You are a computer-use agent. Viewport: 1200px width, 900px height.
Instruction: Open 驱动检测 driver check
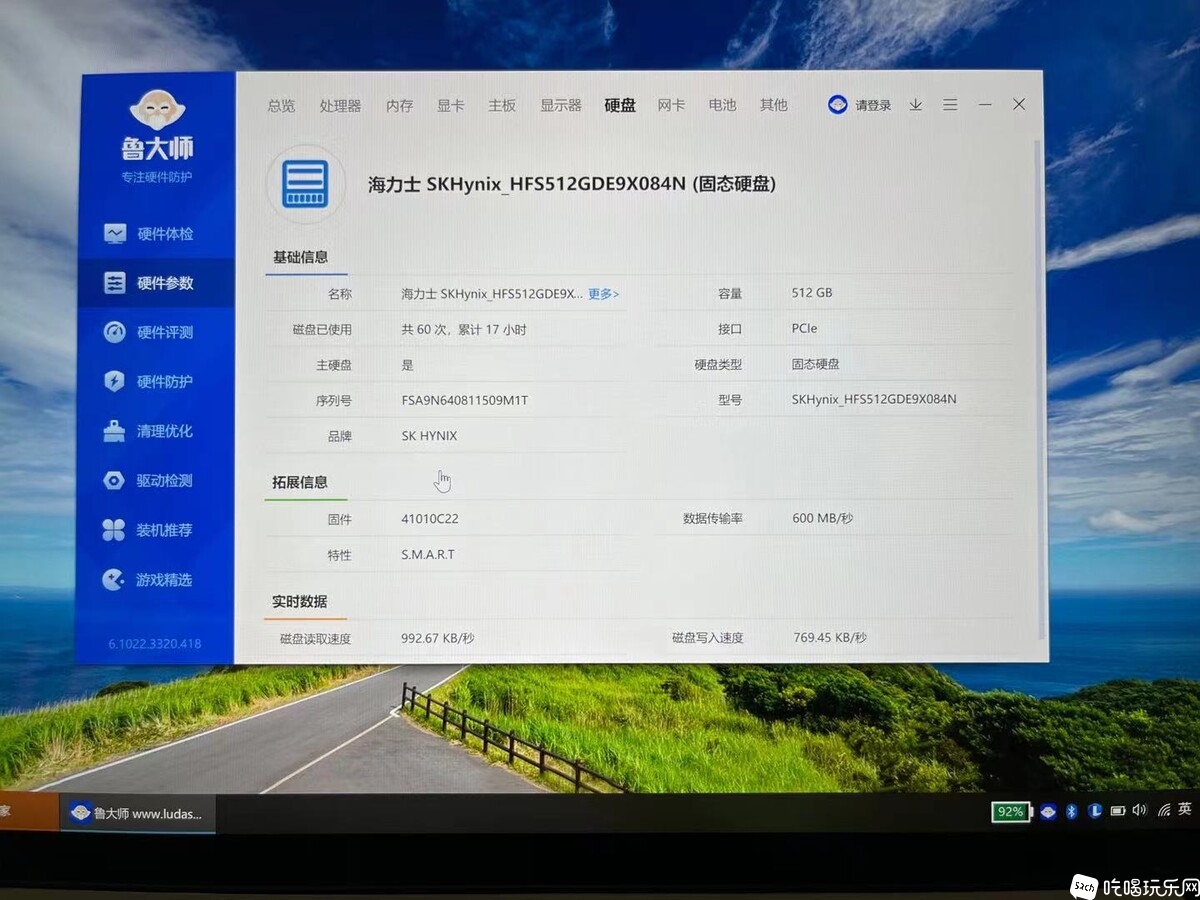[148, 480]
